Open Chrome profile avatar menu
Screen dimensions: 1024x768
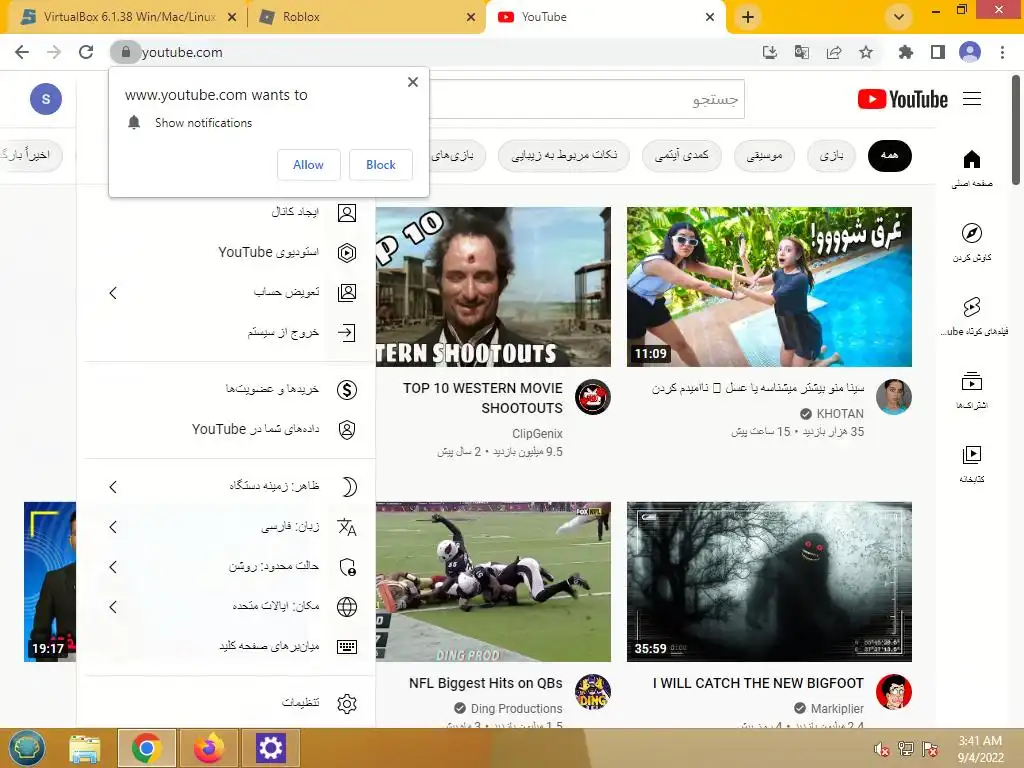[970, 52]
